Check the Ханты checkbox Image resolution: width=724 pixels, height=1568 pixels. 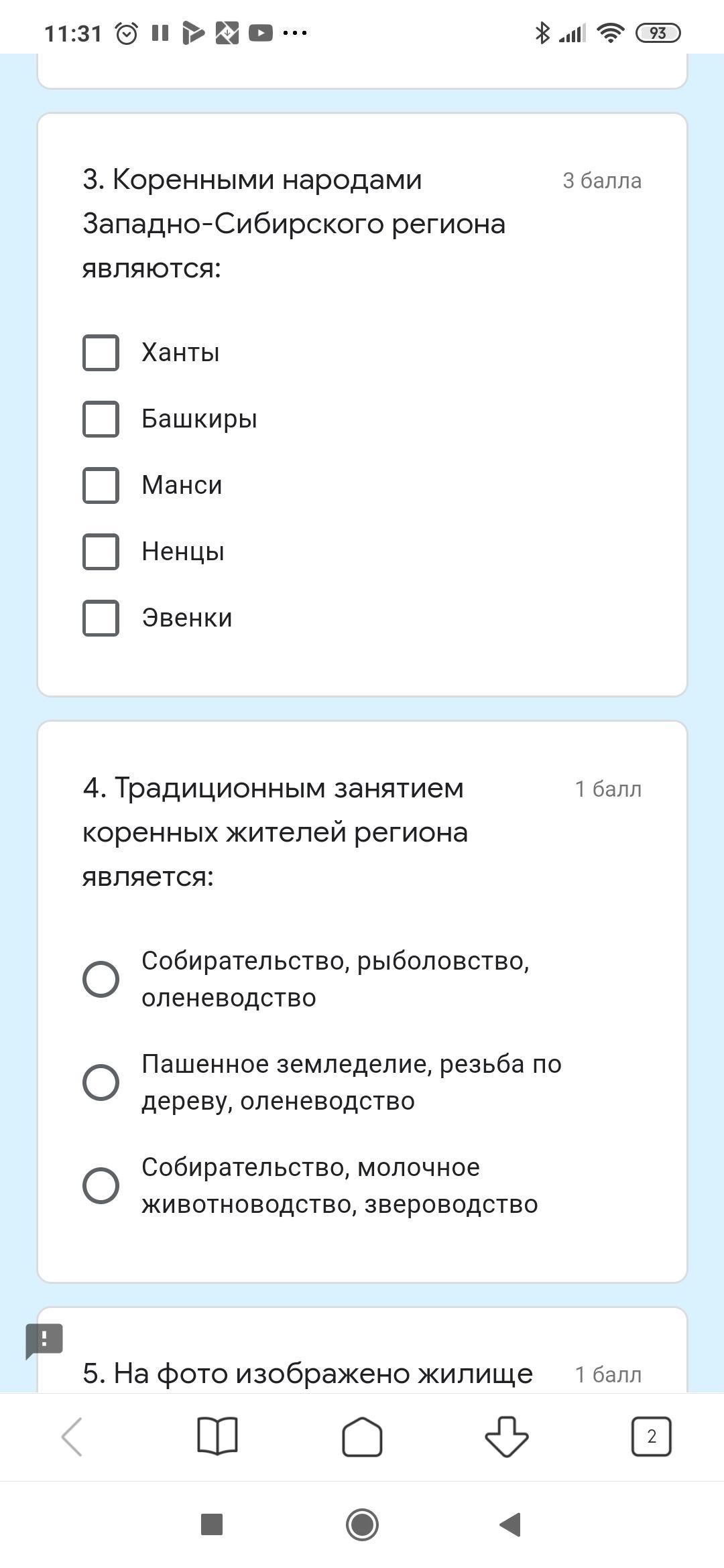click(101, 352)
